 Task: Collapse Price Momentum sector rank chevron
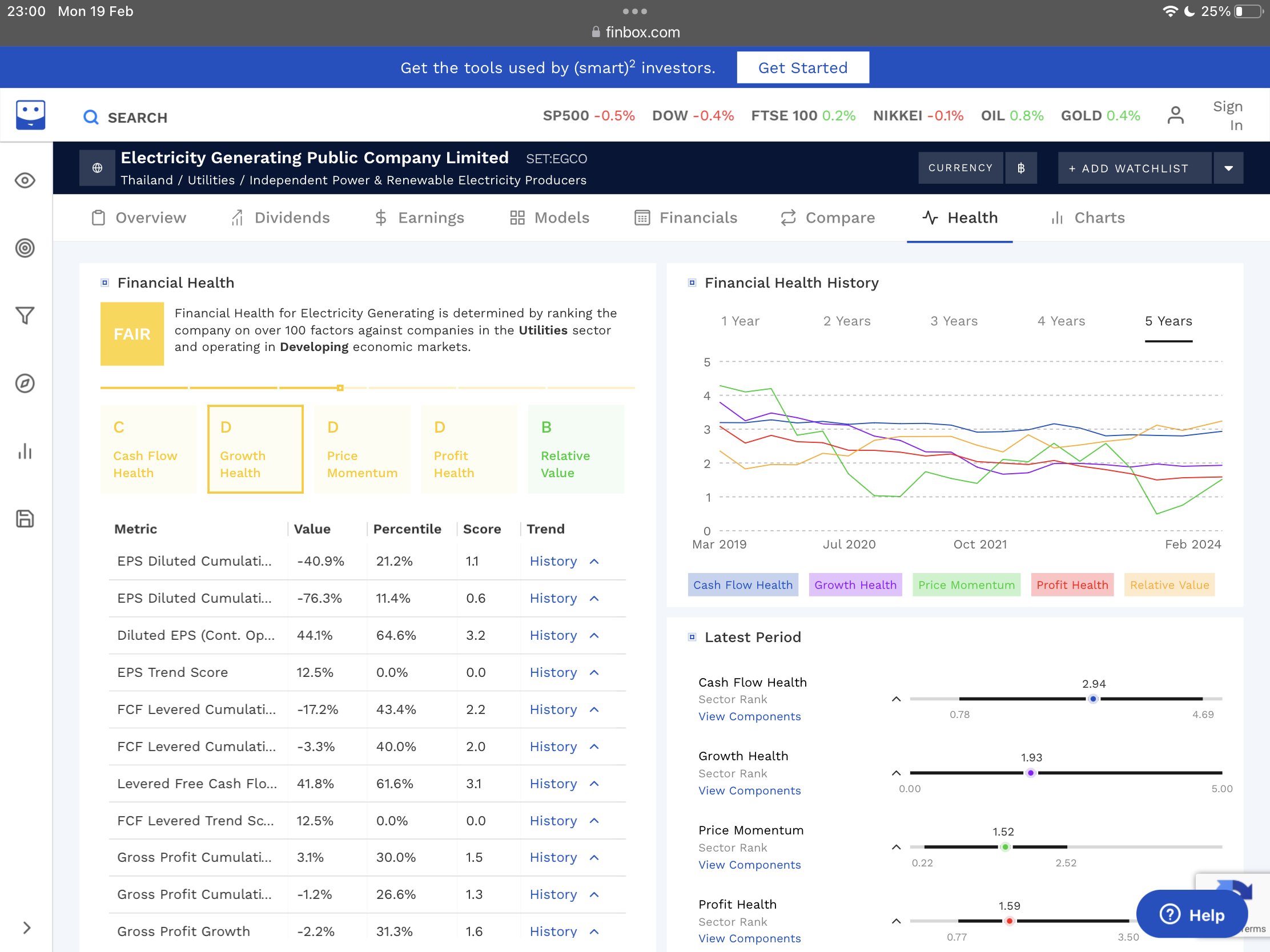point(896,847)
